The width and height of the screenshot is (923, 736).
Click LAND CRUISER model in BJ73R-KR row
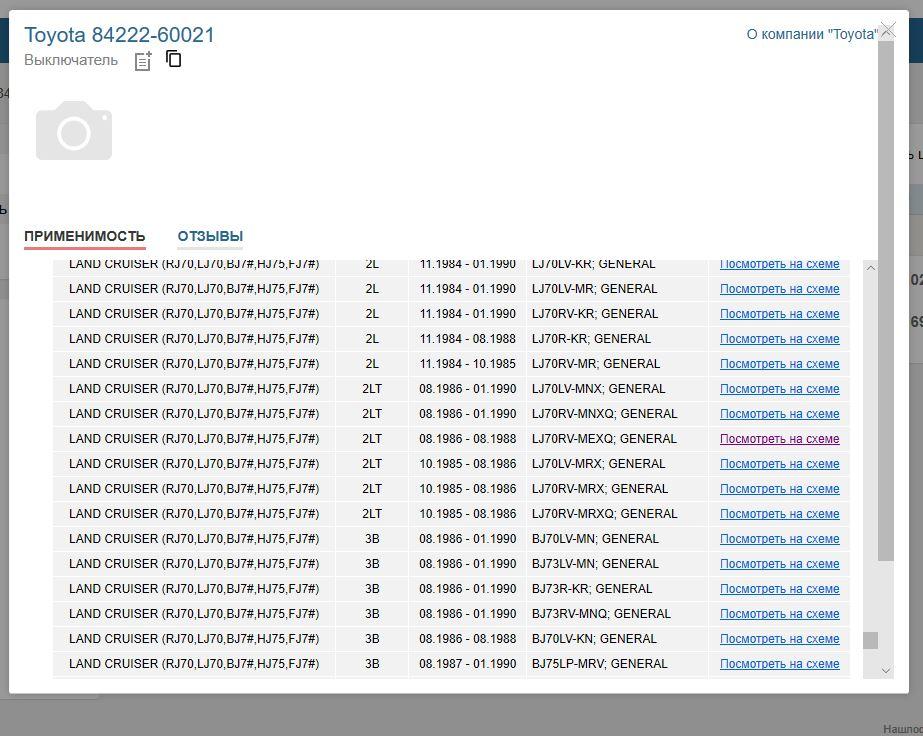tap(194, 589)
